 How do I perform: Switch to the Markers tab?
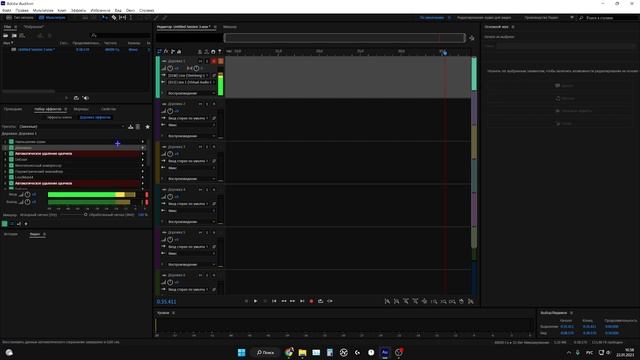81,109
